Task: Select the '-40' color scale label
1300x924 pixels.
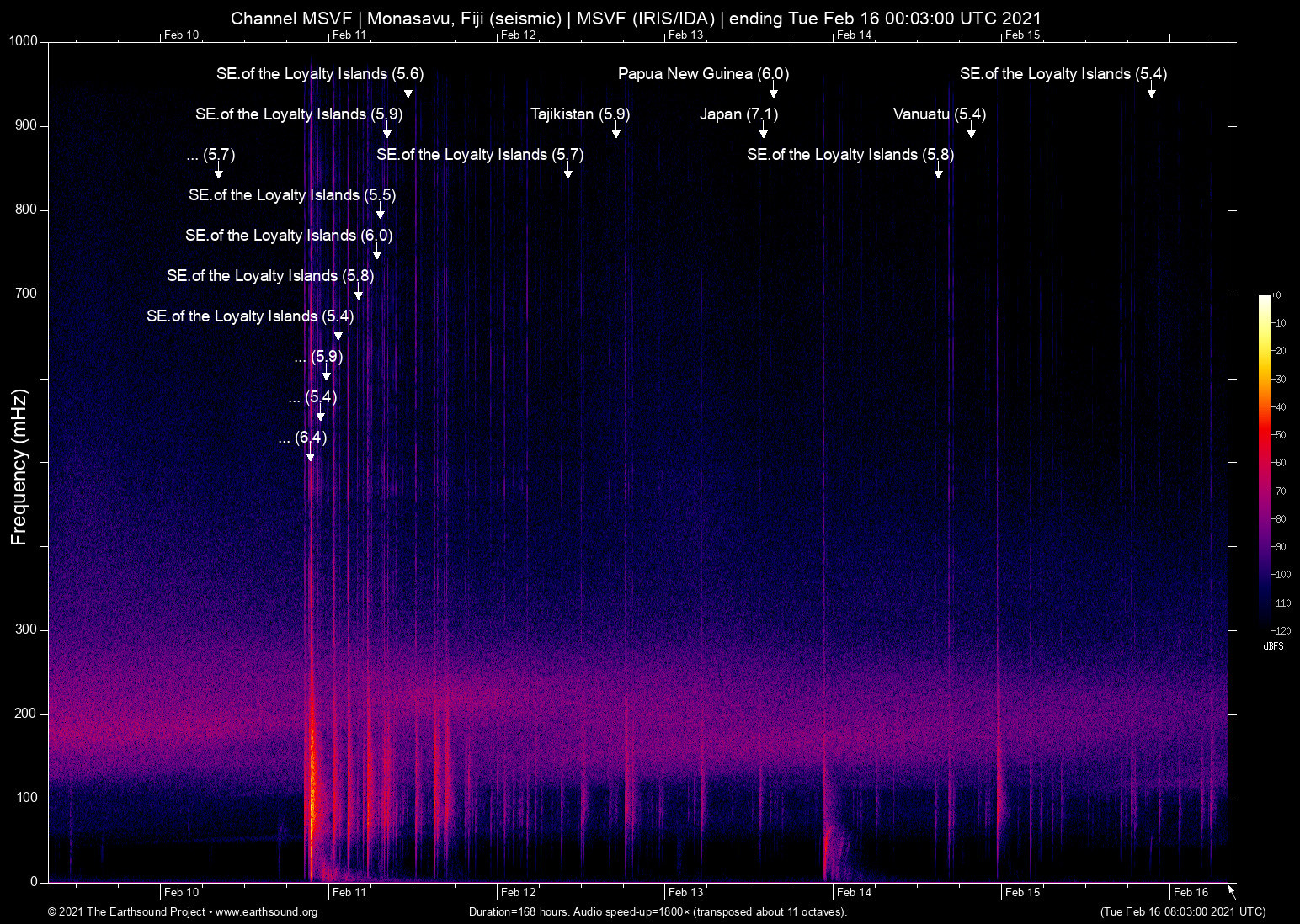Action: pyautogui.click(x=1279, y=407)
